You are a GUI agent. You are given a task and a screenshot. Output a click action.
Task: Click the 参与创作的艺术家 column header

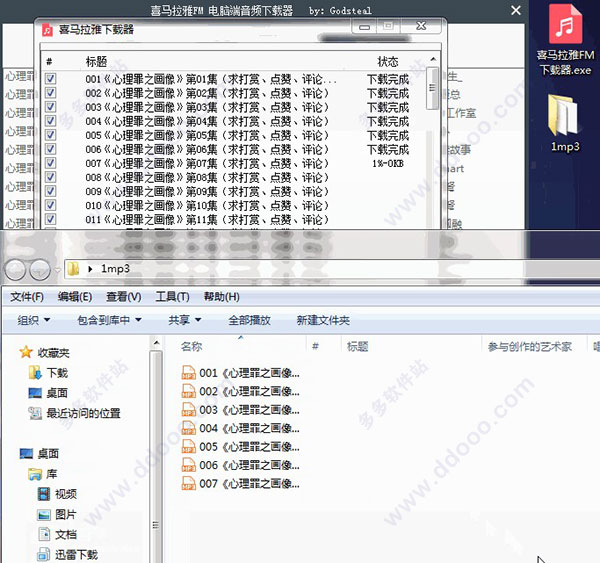530,346
